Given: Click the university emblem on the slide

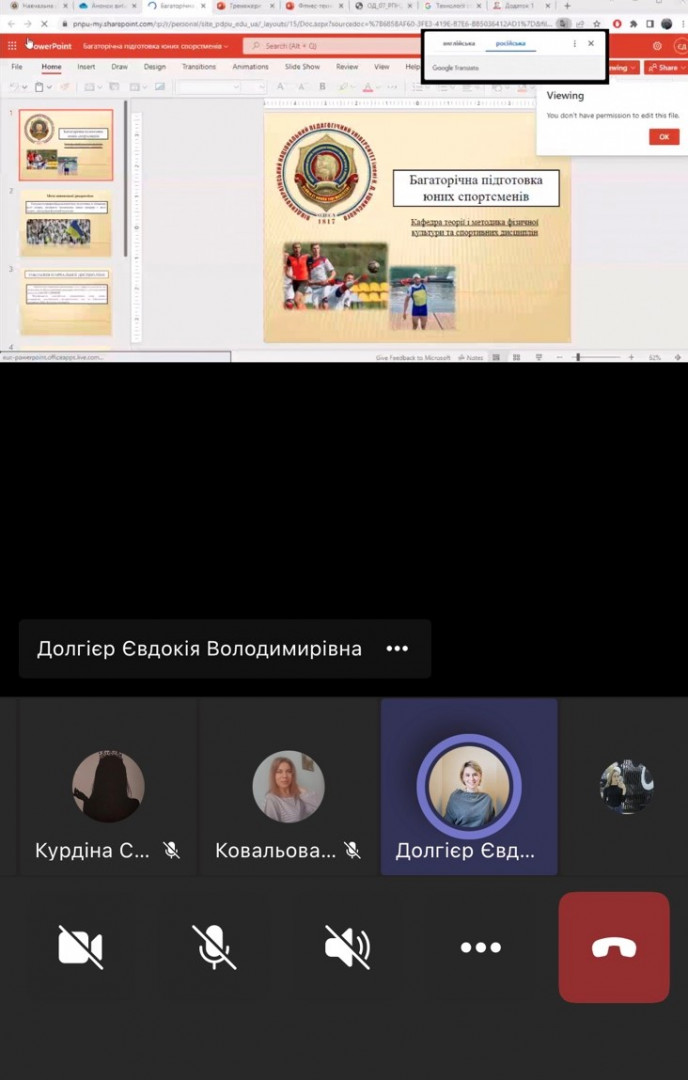Looking at the screenshot, I should coord(326,172).
